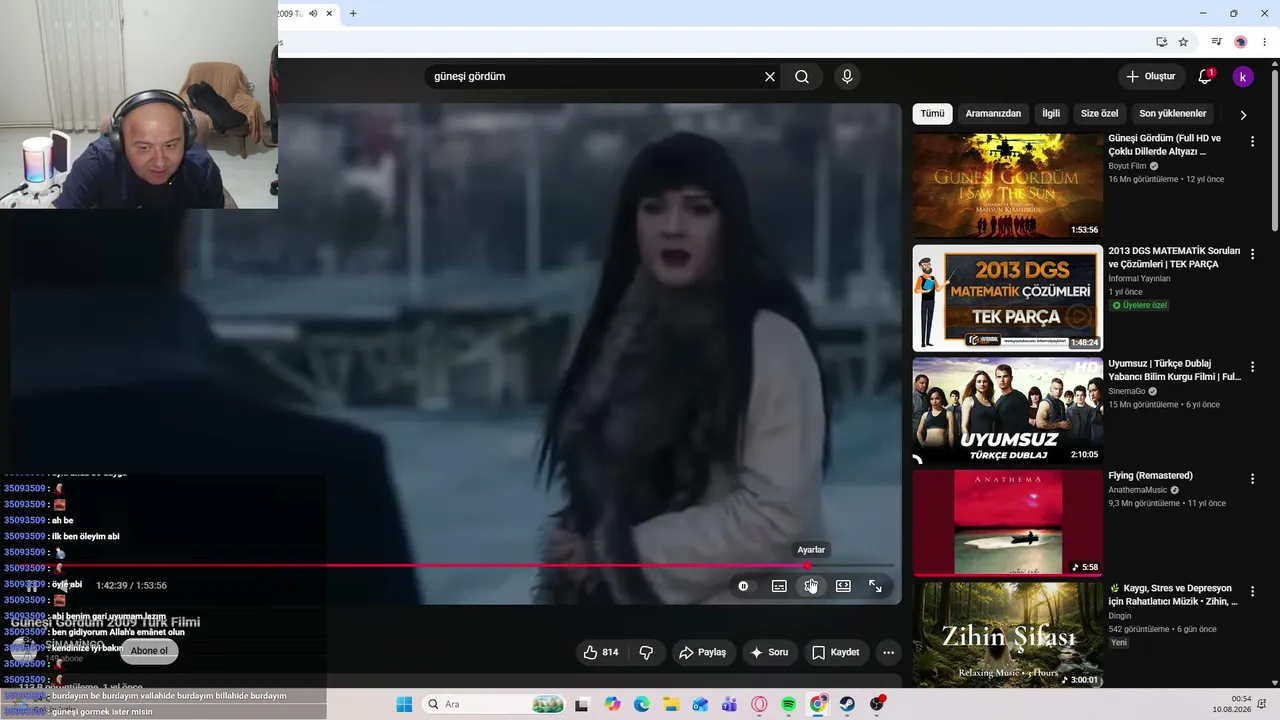The height and width of the screenshot is (720, 1280).
Task: Switch the player to theater mode
Action: [x=843, y=586]
